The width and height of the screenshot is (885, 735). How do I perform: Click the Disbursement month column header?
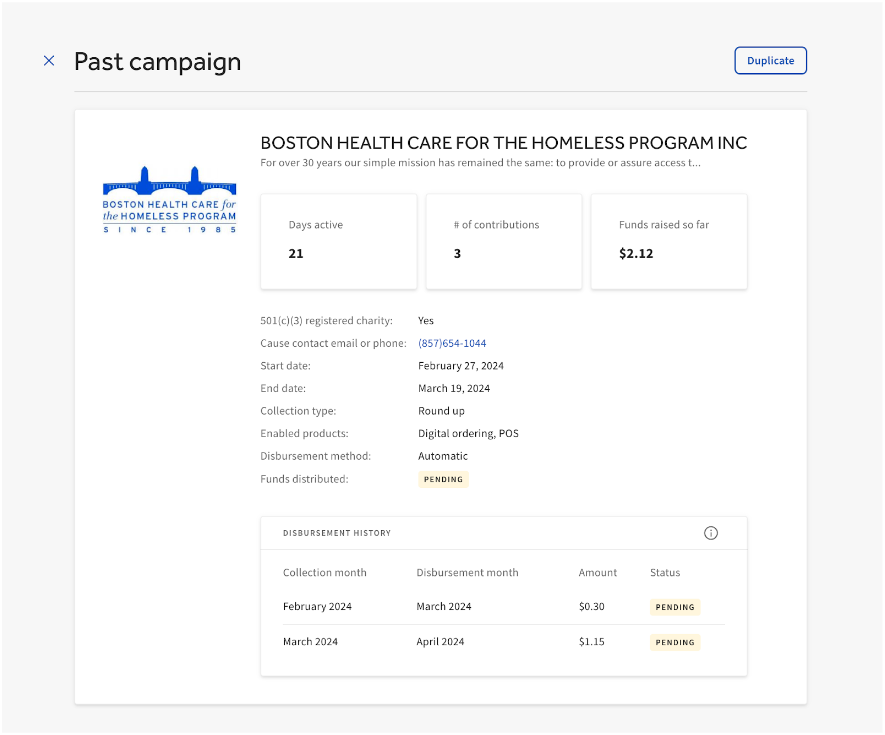point(467,573)
